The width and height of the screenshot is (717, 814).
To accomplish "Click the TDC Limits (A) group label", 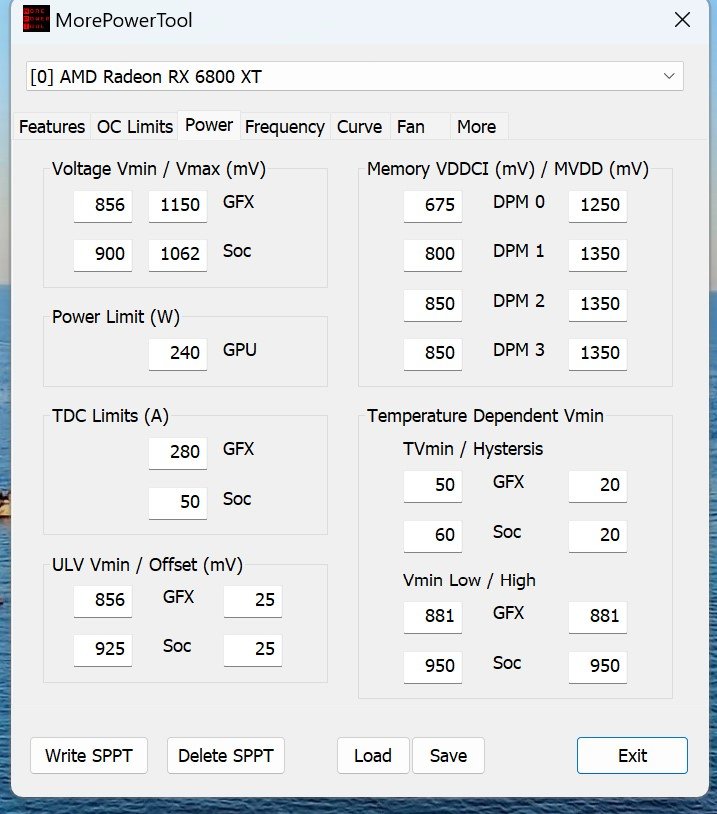I will (x=110, y=416).
